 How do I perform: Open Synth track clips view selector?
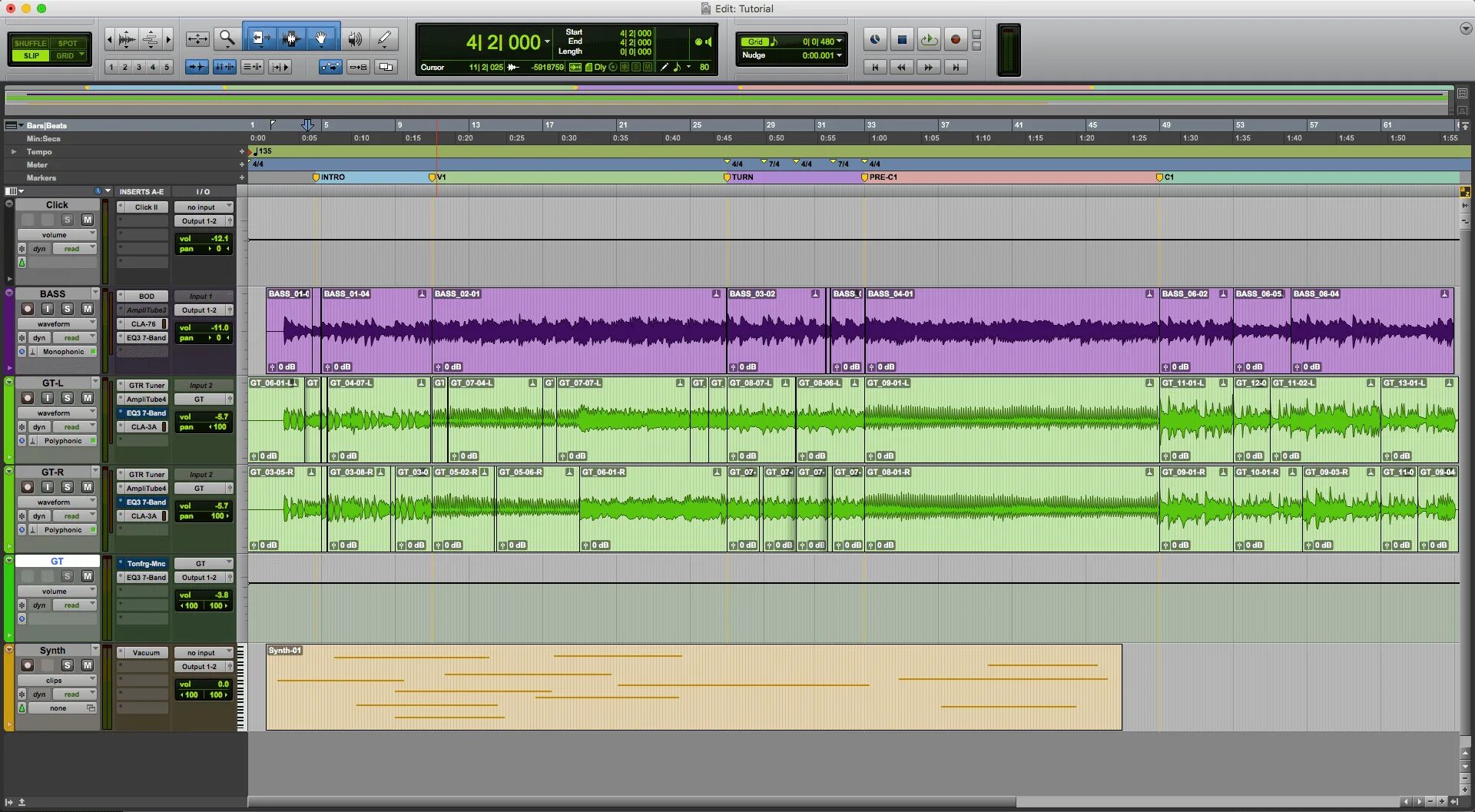point(57,680)
